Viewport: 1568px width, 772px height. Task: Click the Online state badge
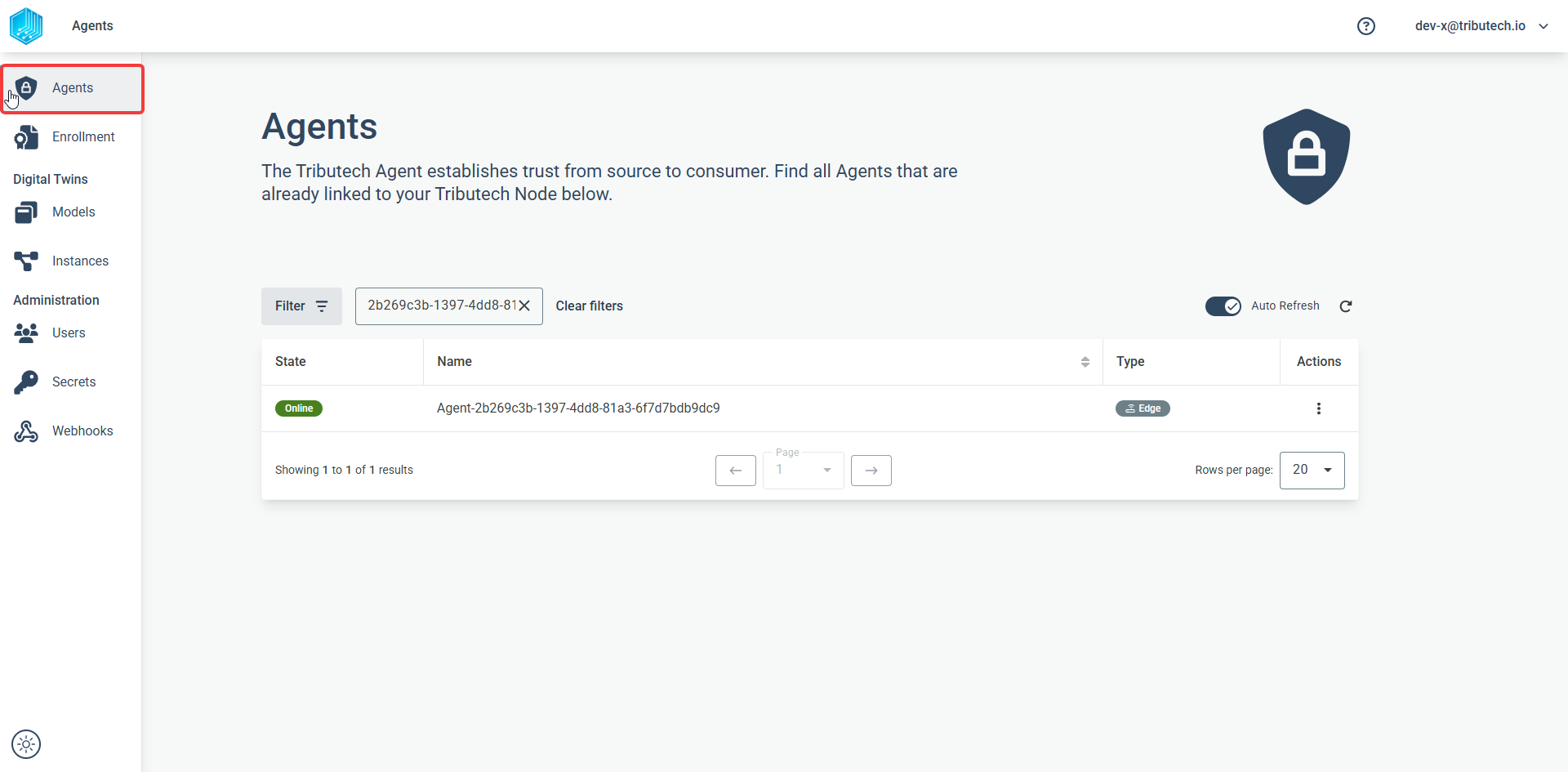click(299, 408)
